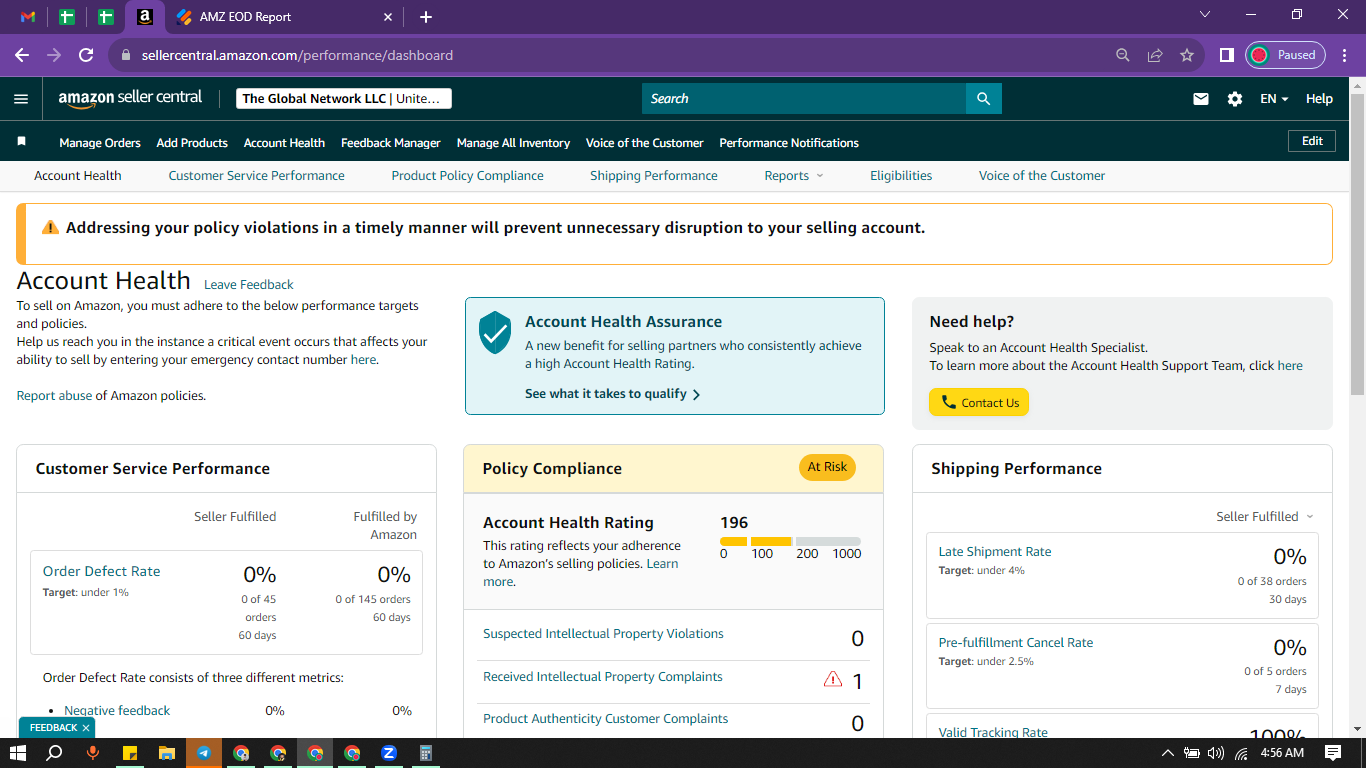This screenshot has height=768, width=1366.
Task: Open the messages envelope icon
Action: click(x=1201, y=99)
